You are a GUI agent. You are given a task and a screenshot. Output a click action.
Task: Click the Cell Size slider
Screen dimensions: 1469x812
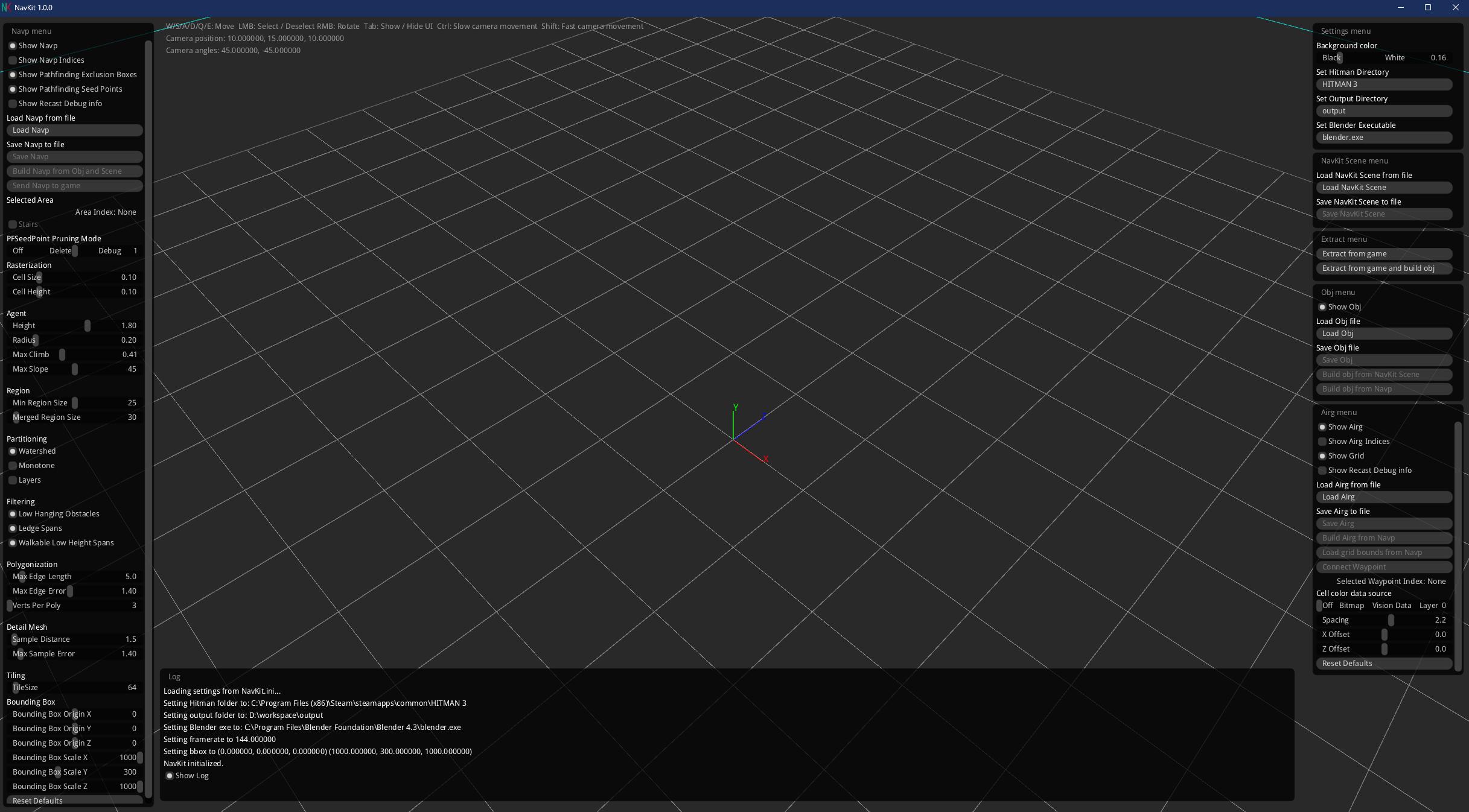click(x=75, y=278)
